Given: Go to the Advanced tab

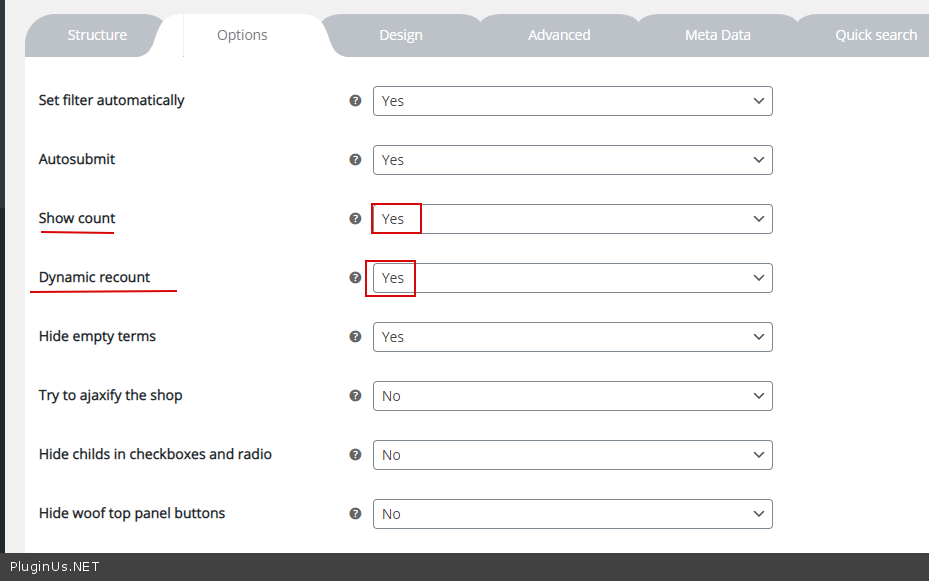Looking at the screenshot, I should coord(559,35).
